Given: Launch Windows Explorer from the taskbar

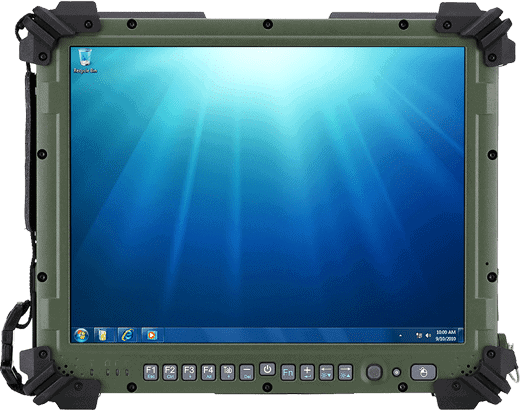Looking at the screenshot, I should pos(103,335).
